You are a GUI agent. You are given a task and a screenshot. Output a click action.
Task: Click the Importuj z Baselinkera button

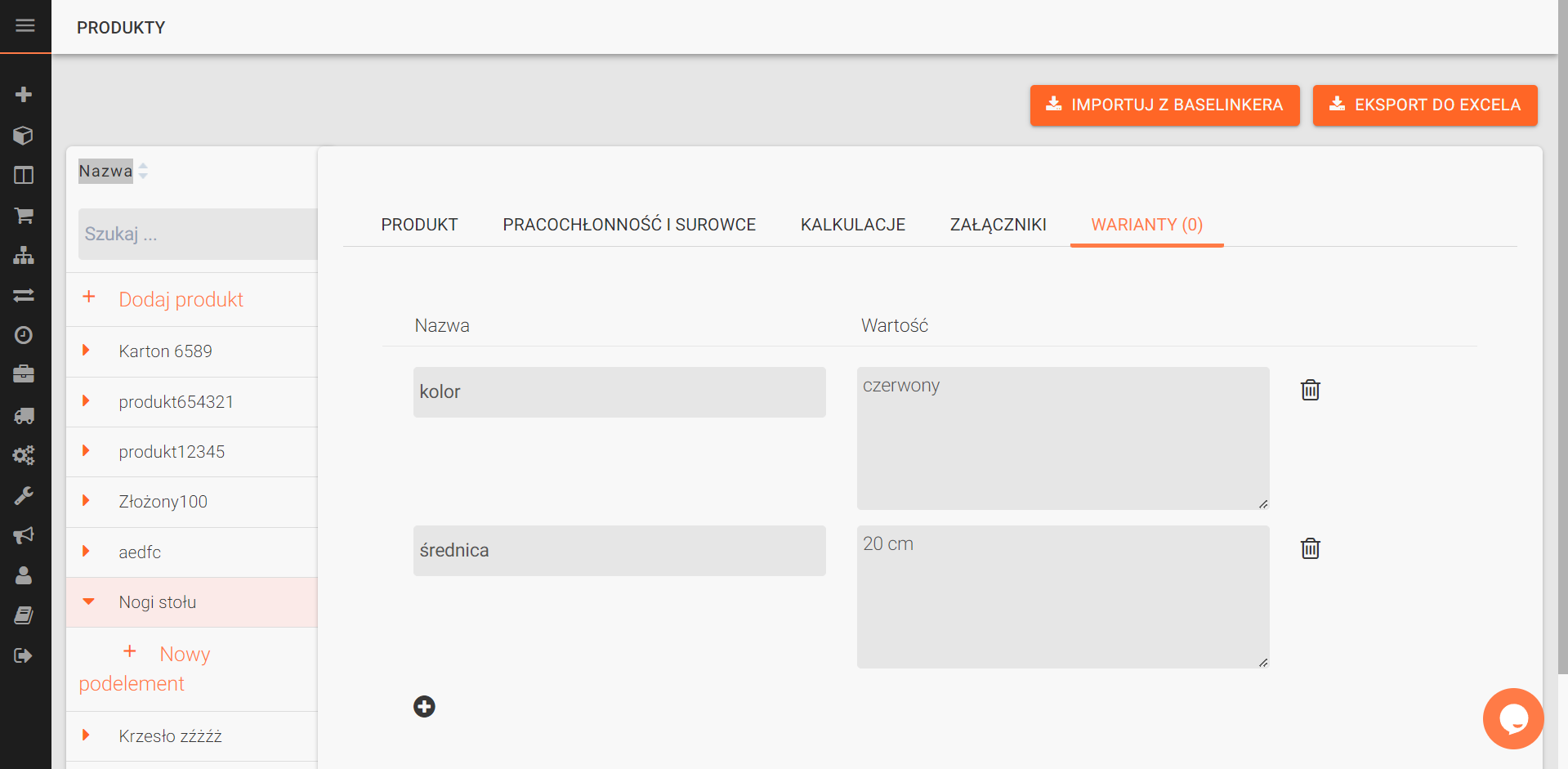(x=1164, y=105)
